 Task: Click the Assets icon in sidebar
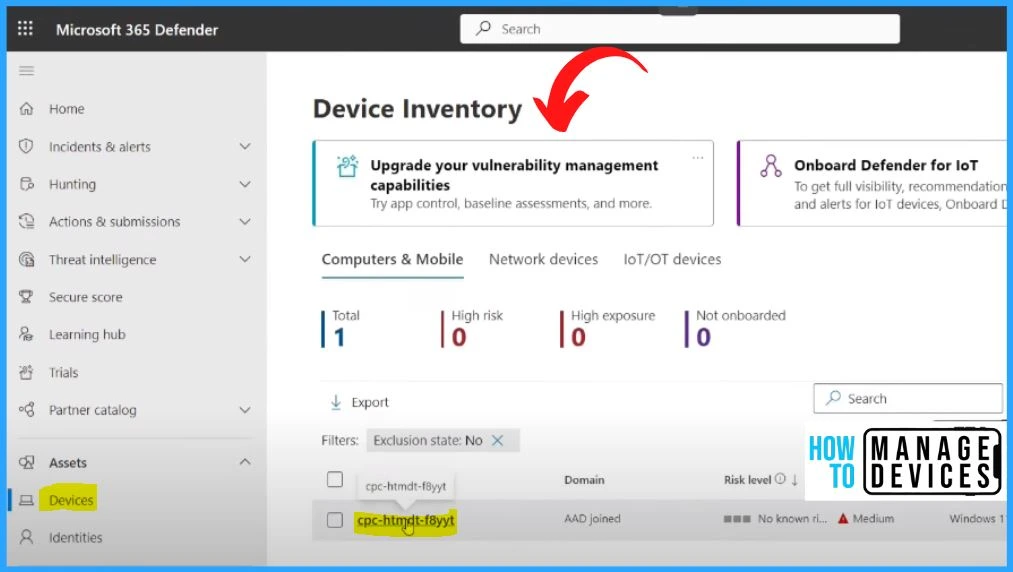coord(26,463)
